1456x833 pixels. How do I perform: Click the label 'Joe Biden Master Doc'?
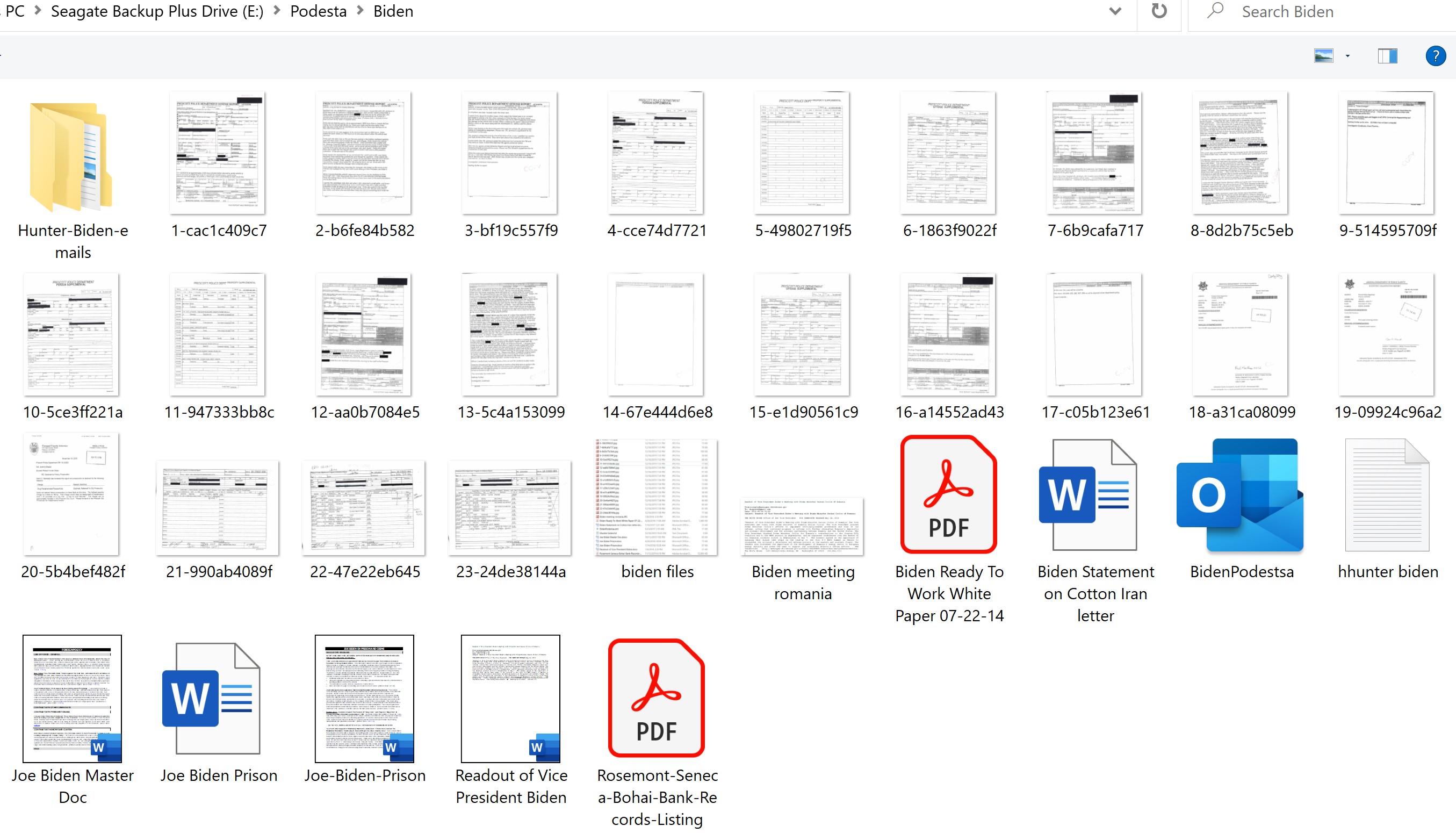pyautogui.click(x=73, y=786)
